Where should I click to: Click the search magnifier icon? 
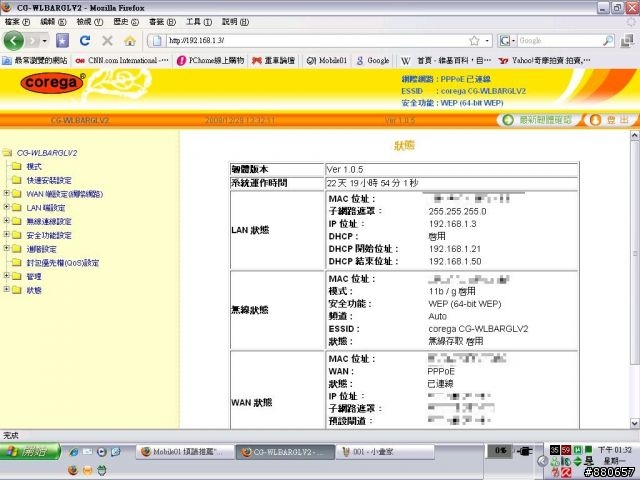[608, 40]
